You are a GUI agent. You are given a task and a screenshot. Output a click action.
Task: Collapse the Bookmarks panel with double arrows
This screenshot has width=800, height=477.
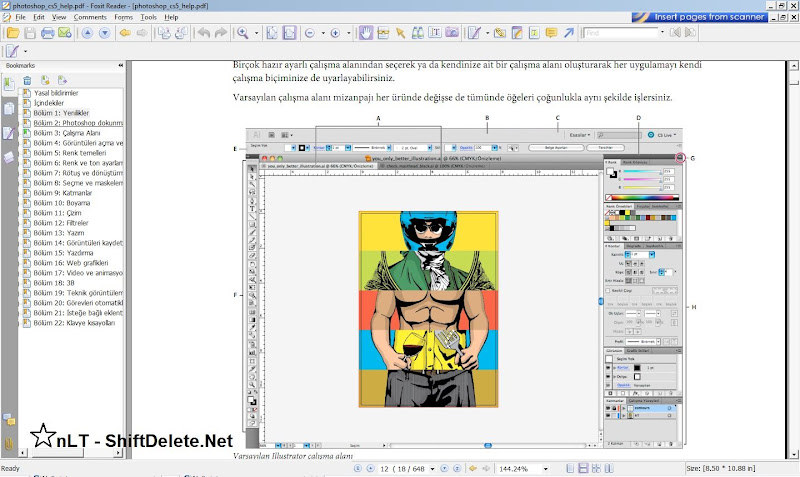click(120, 65)
